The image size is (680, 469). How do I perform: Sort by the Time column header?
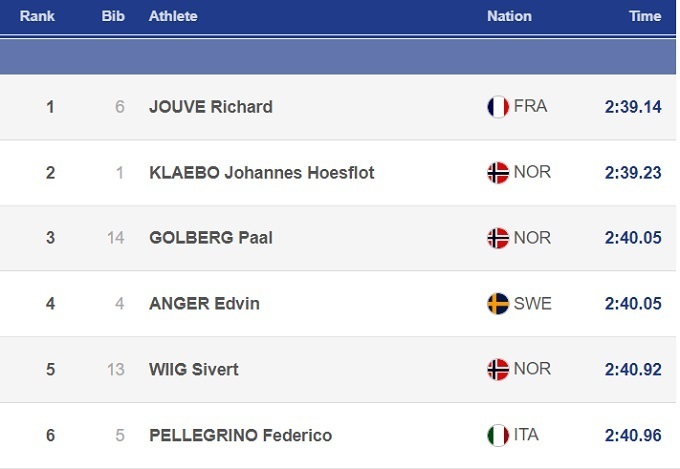(x=645, y=16)
